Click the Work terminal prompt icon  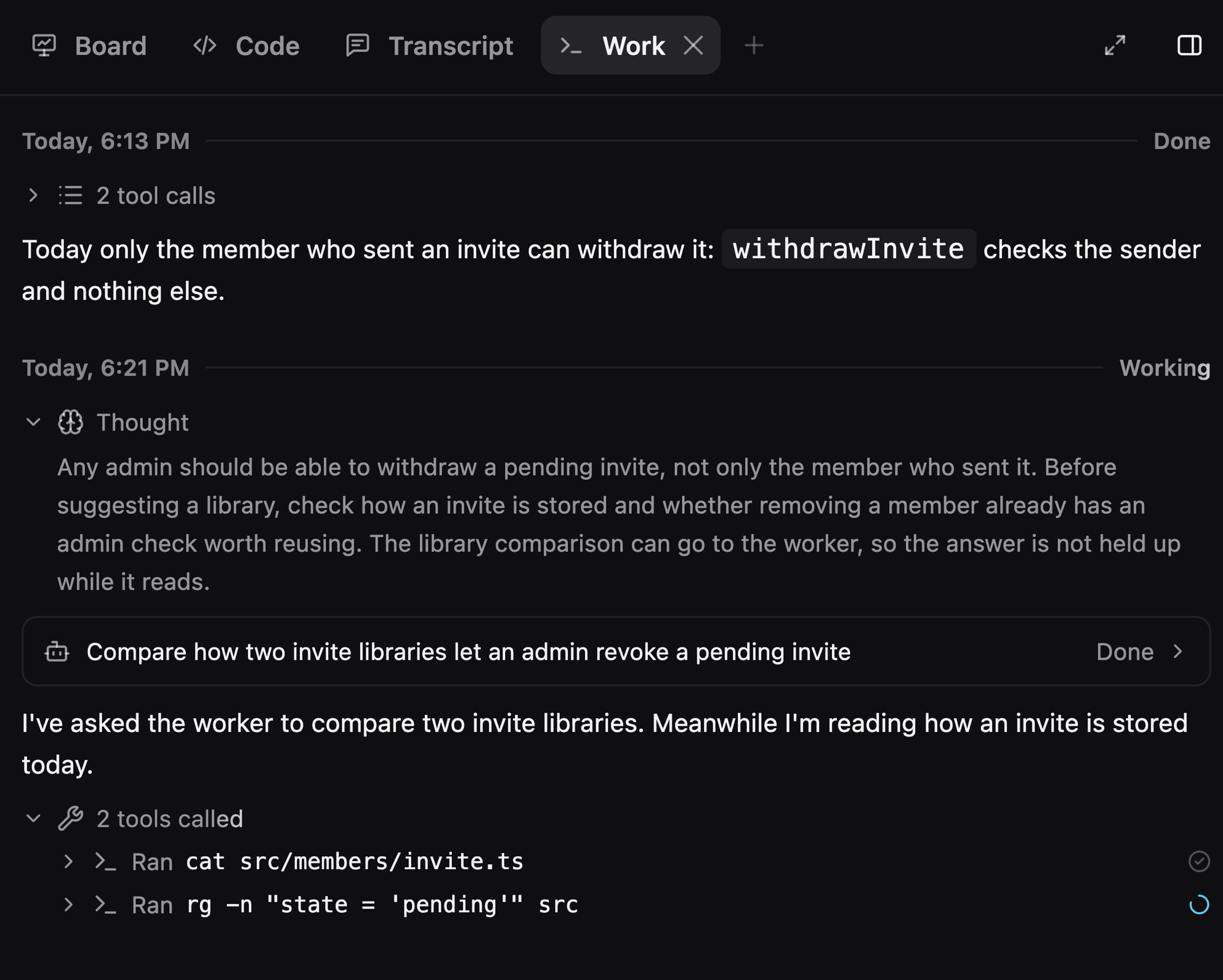(571, 46)
